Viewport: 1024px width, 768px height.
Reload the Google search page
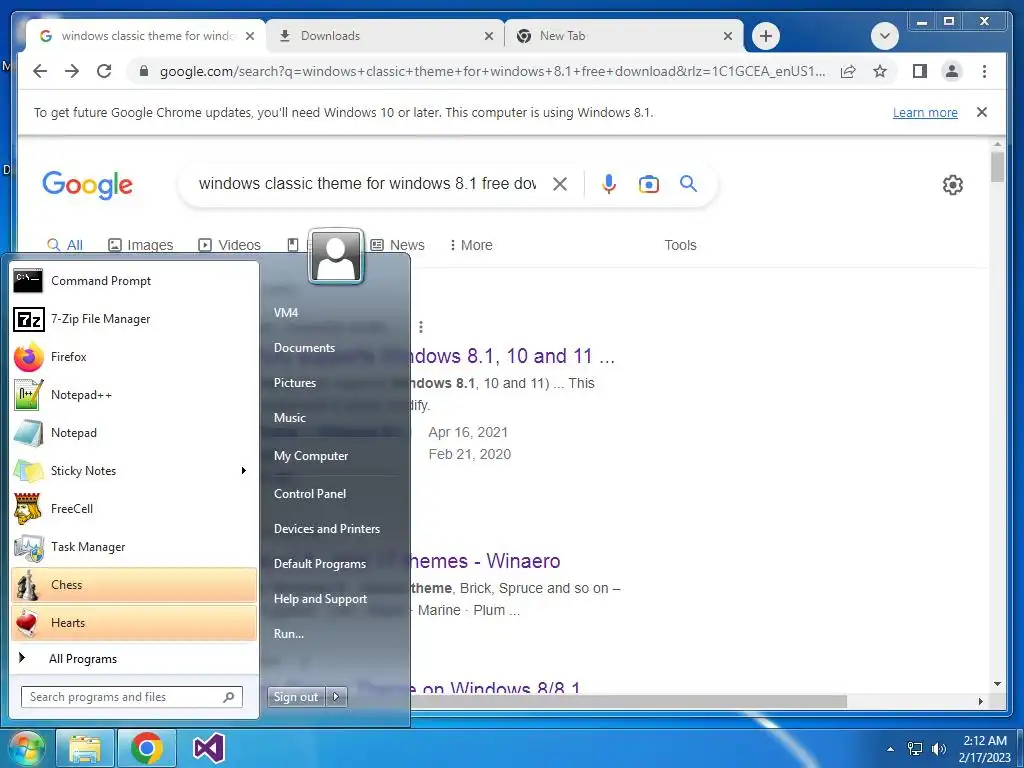(x=104, y=71)
